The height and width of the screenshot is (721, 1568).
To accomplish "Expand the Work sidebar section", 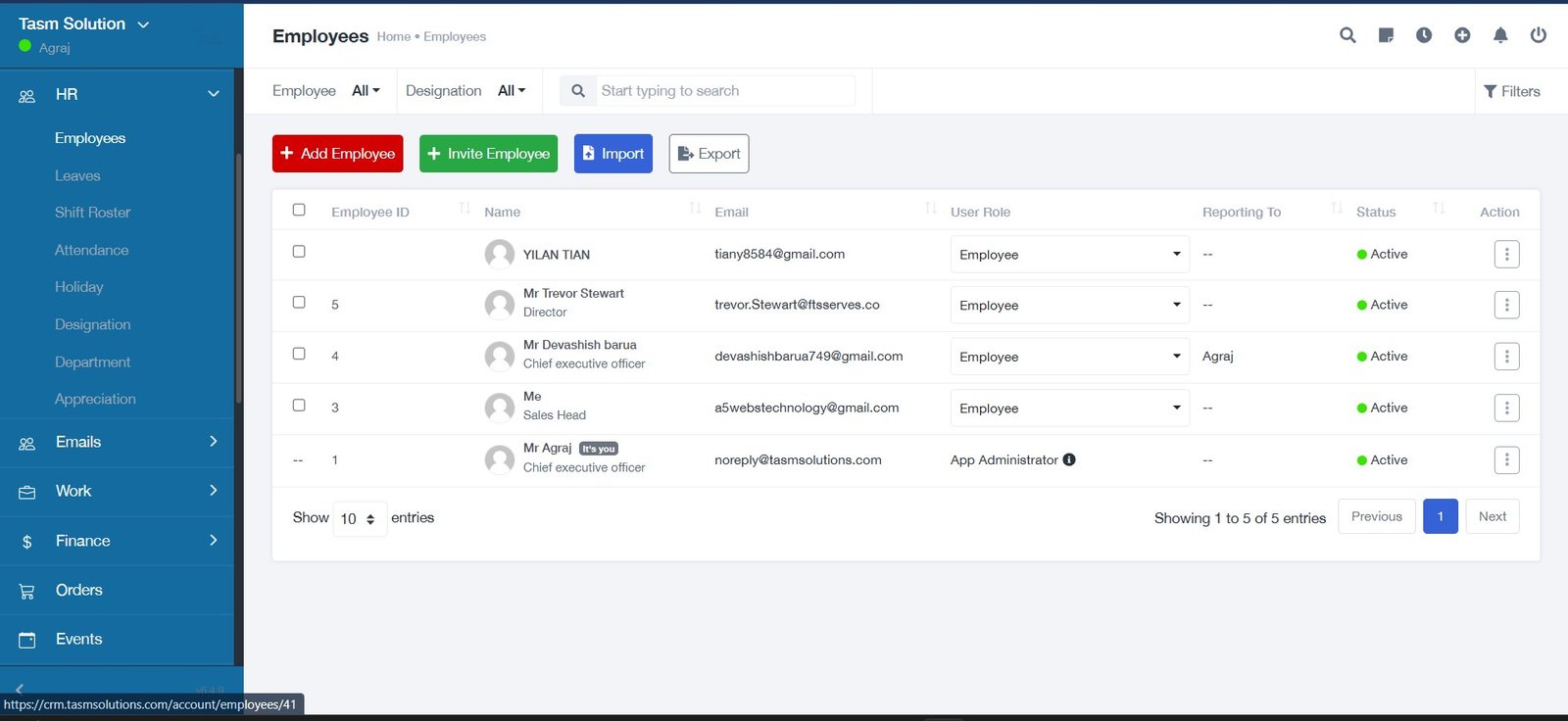I will (x=213, y=491).
